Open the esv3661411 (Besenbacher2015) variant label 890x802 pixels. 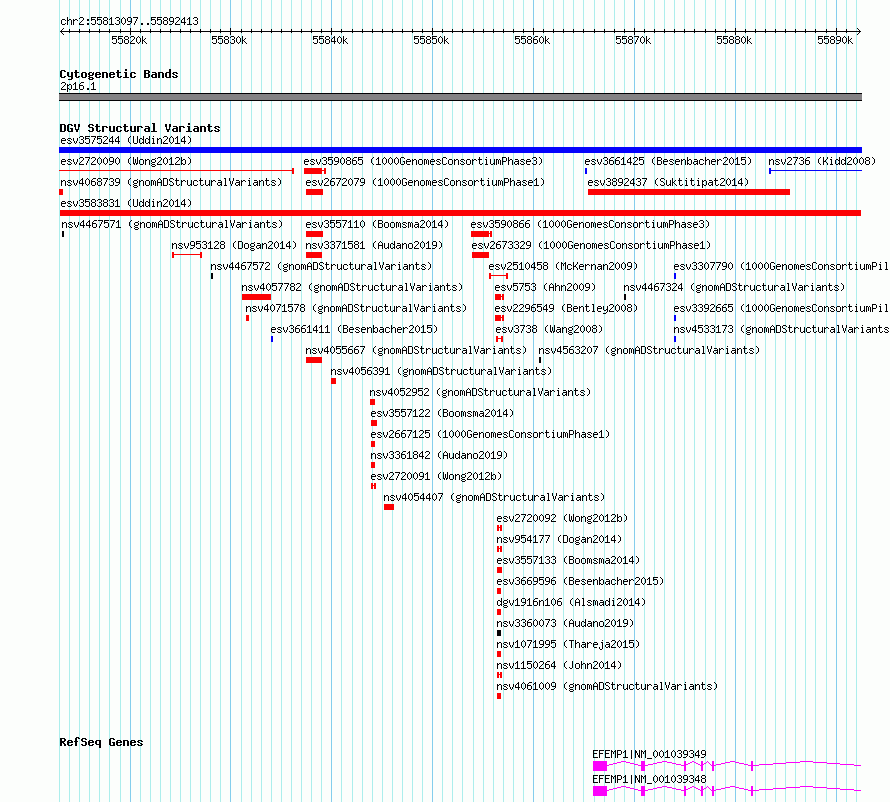click(354, 329)
